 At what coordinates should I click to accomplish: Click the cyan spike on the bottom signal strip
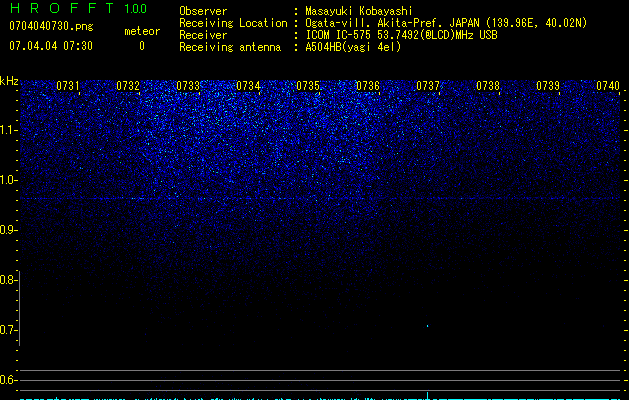click(x=428, y=396)
